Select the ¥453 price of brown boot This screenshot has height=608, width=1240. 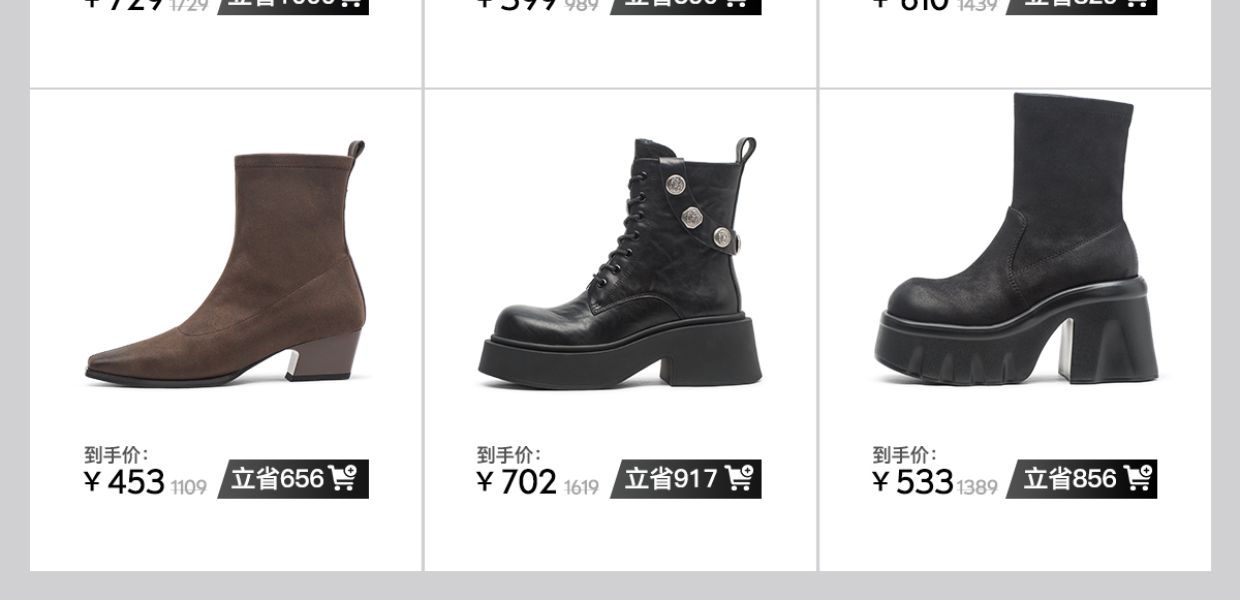click(x=125, y=482)
